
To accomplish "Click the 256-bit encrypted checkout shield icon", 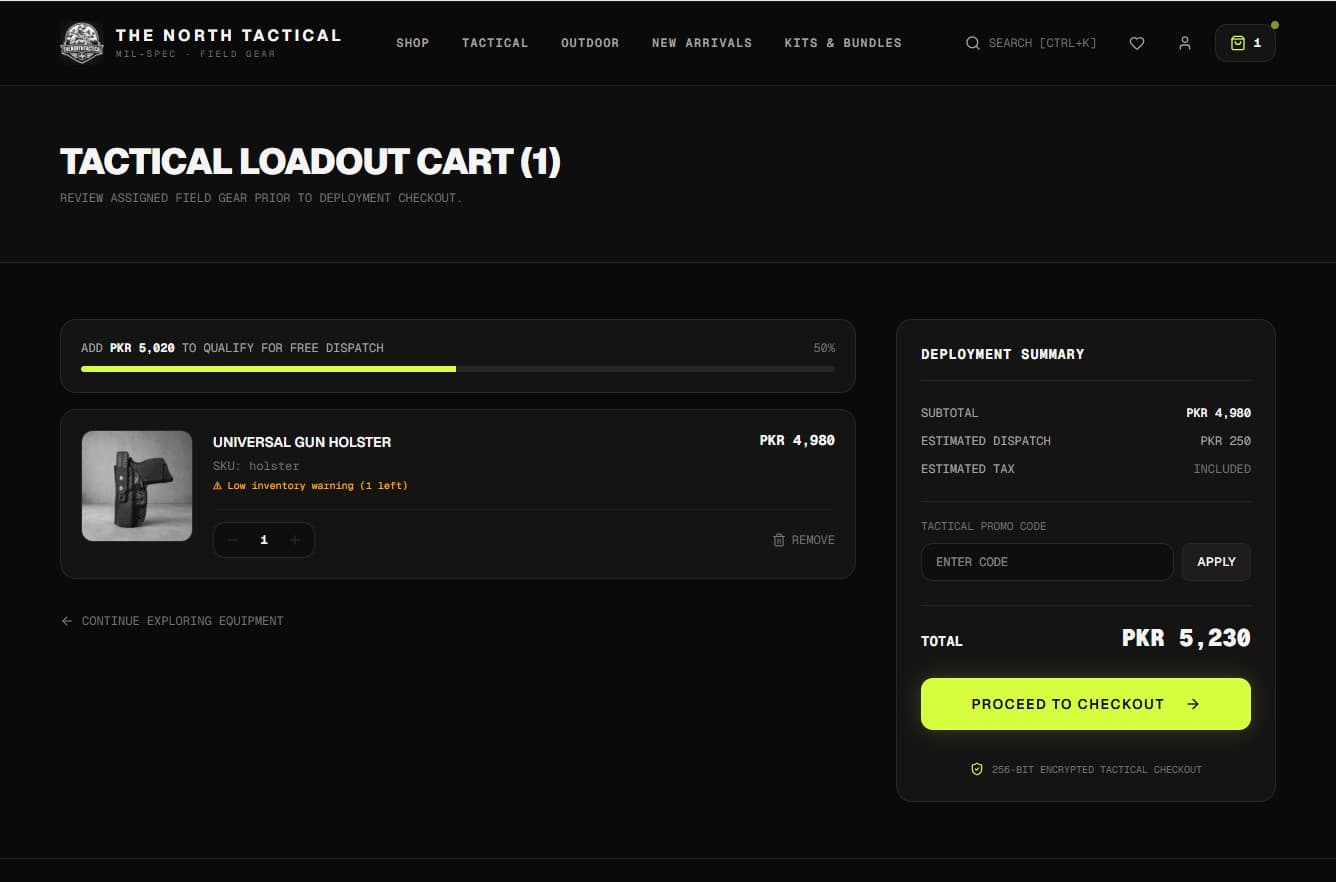I will (977, 769).
